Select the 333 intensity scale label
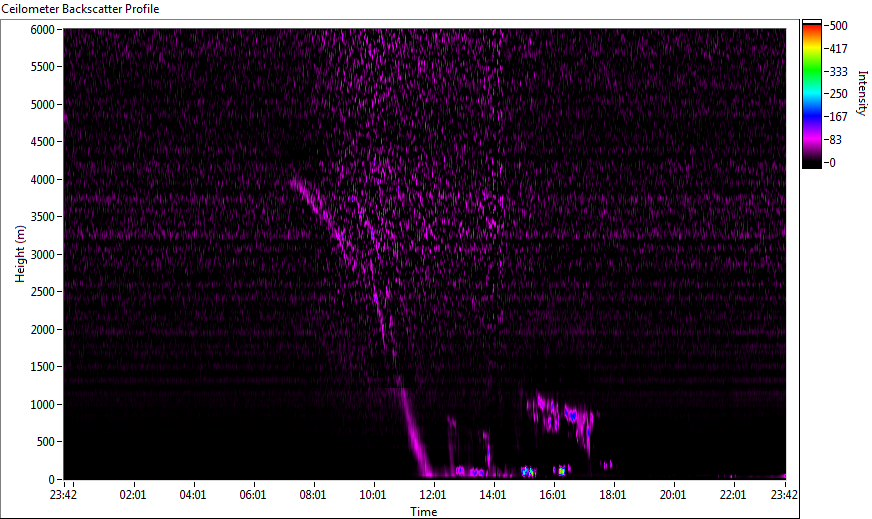 [x=839, y=71]
